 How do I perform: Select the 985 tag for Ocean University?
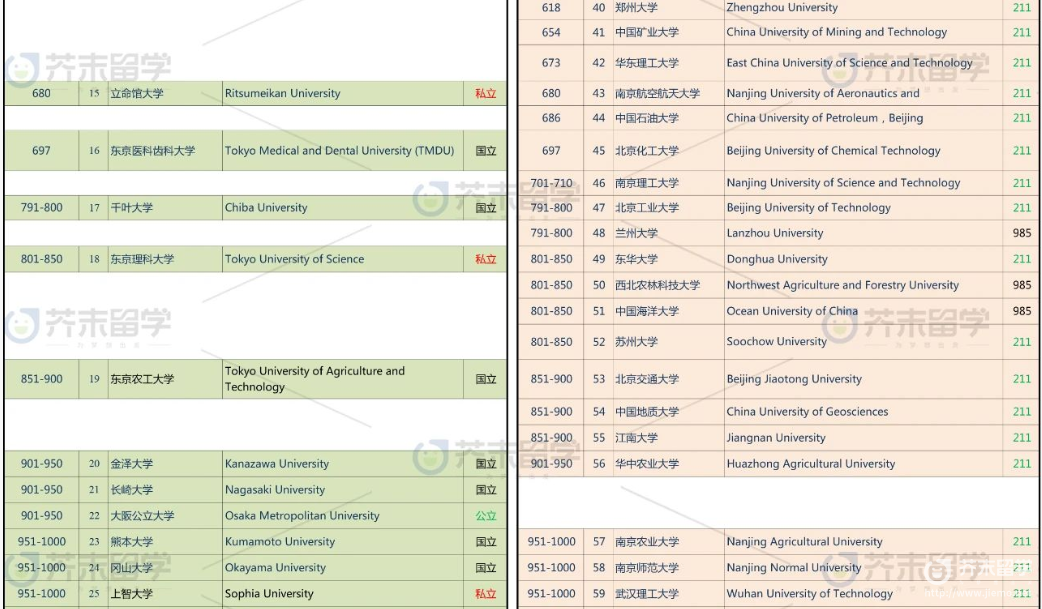1021,310
